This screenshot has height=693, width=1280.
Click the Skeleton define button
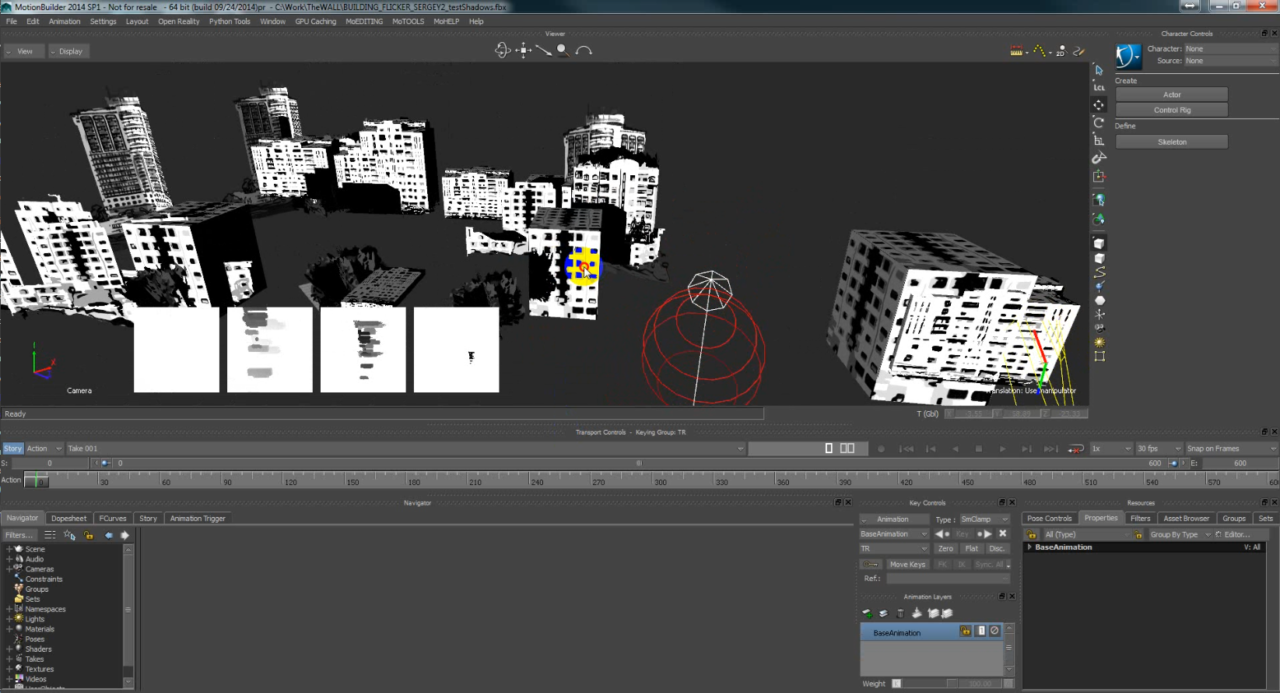(1172, 142)
